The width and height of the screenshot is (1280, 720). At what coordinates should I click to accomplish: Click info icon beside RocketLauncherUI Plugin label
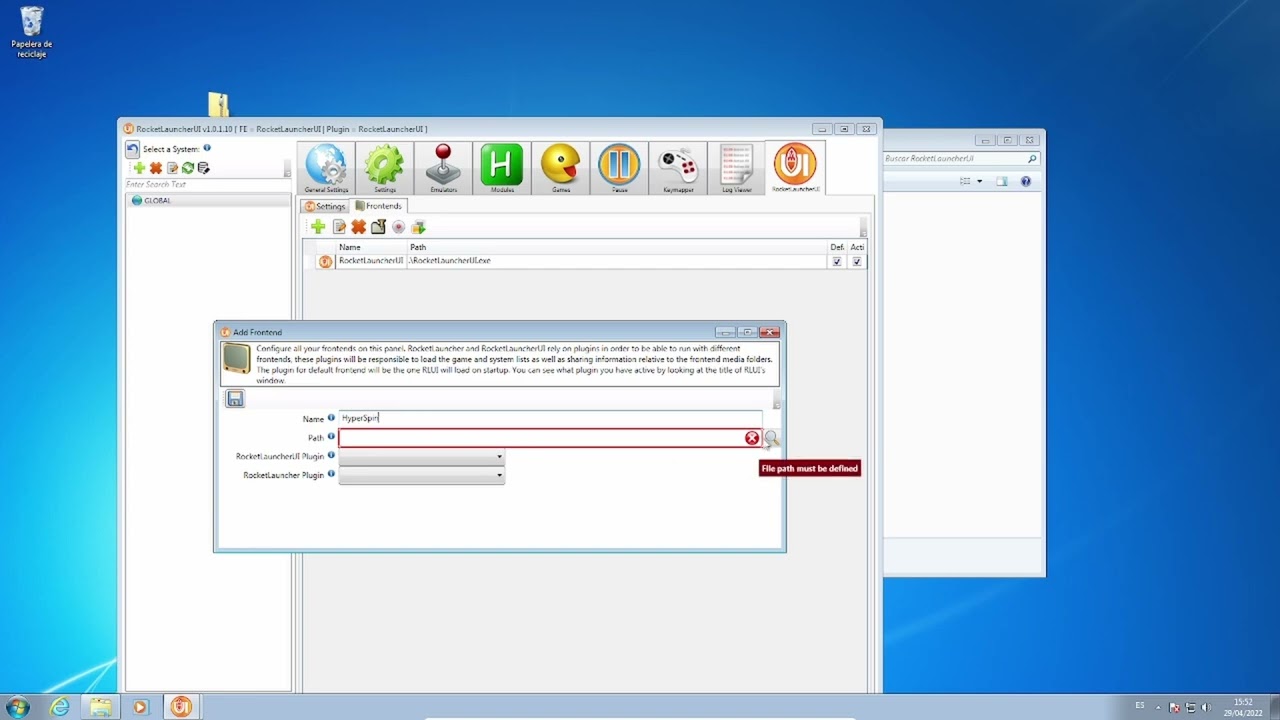pos(331,455)
